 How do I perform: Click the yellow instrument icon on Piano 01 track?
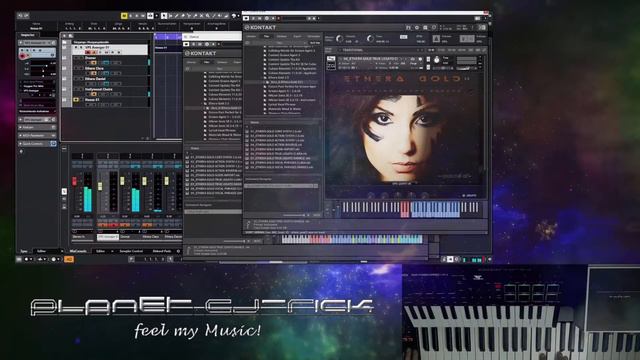click(76, 100)
